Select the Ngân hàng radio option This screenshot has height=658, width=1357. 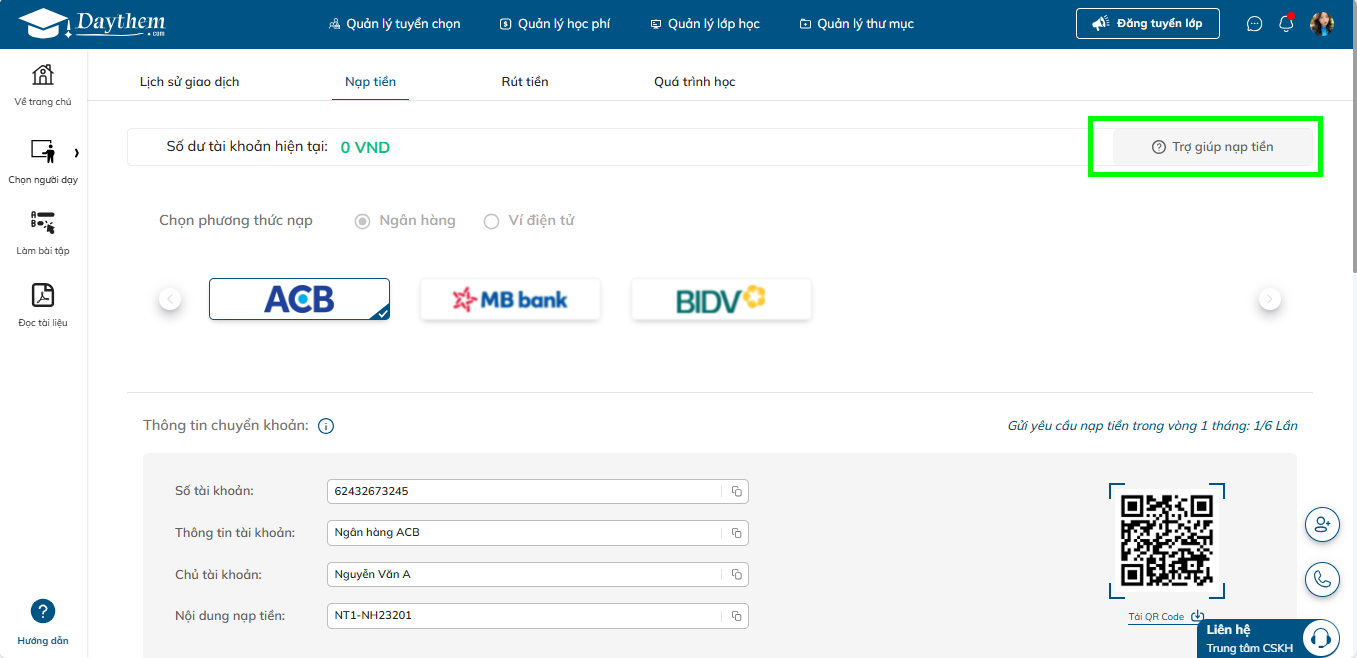[x=363, y=221]
